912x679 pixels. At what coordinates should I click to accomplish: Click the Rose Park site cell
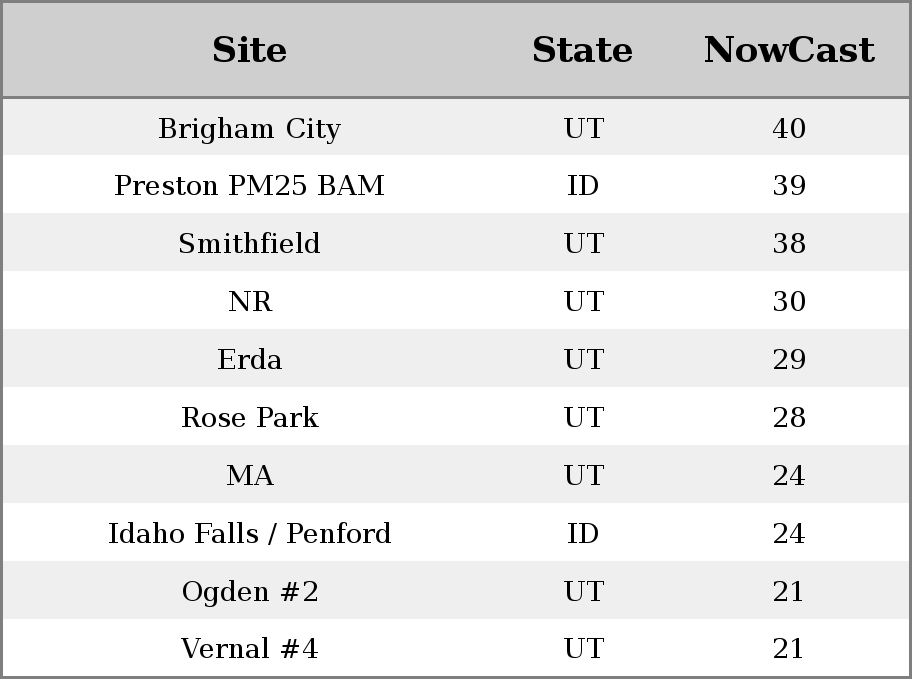(x=249, y=418)
